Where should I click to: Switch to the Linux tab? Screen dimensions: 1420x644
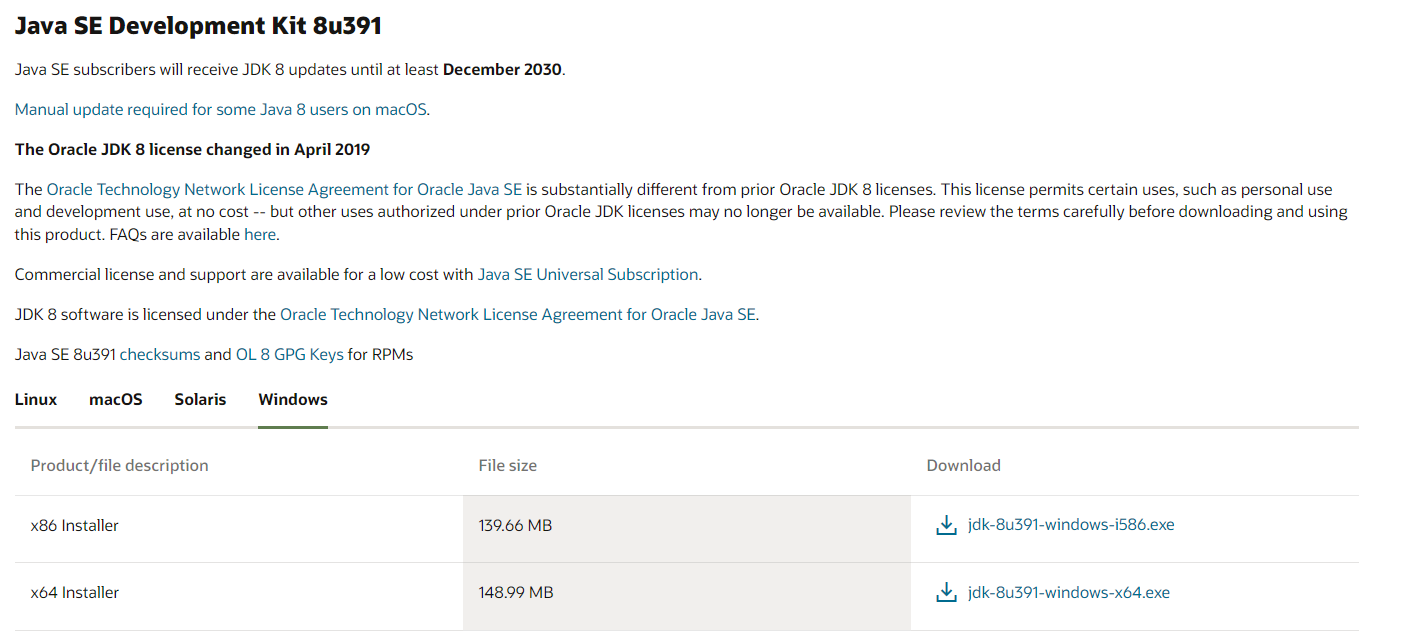[36, 399]
